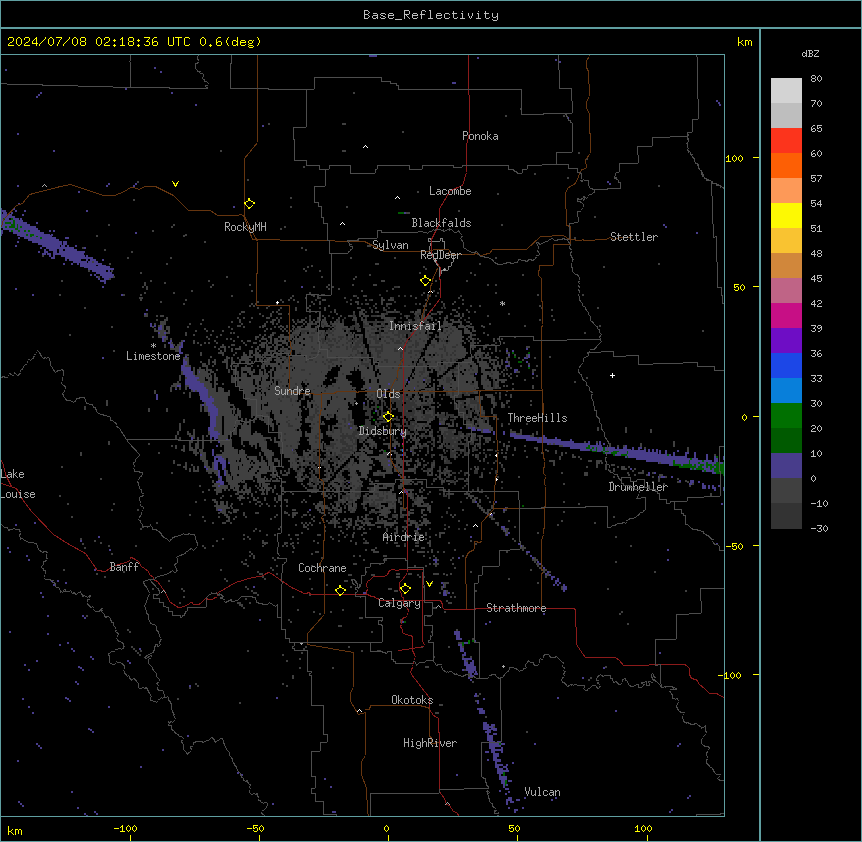Click the Sylvan label on map
Image resolution: width=862 pixels, height=842 pixels.
(x=390, y=245)
